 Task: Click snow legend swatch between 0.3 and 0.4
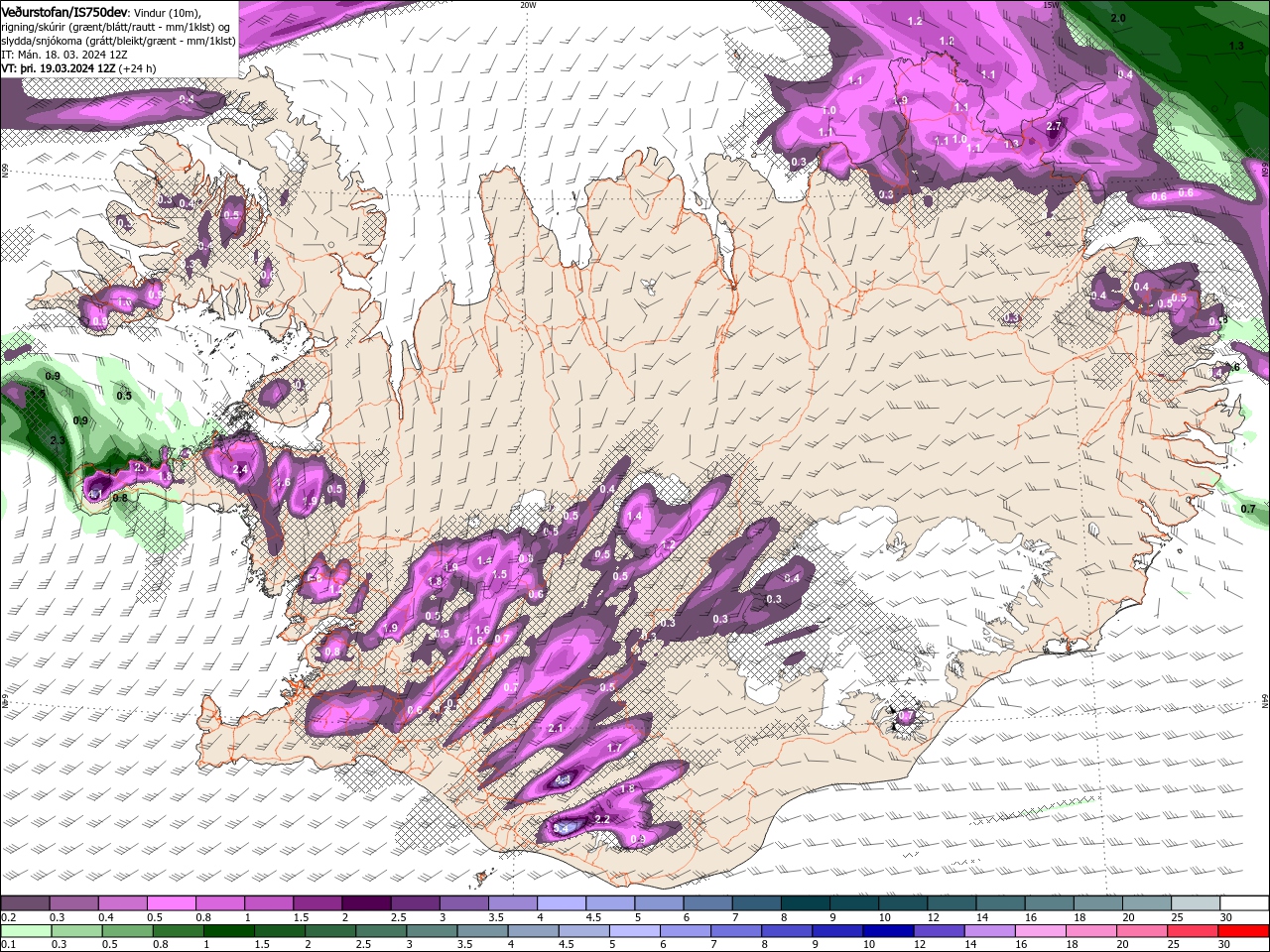tap(74, 902)
